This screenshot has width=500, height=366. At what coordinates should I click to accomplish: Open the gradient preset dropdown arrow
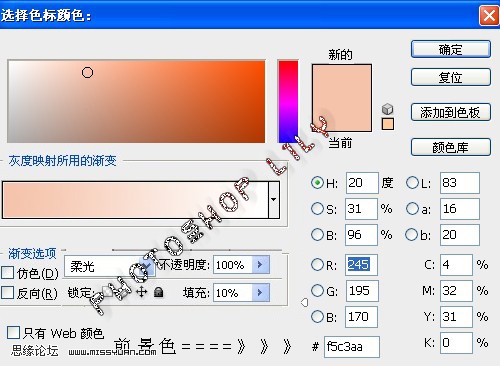(x=274, y=200)
